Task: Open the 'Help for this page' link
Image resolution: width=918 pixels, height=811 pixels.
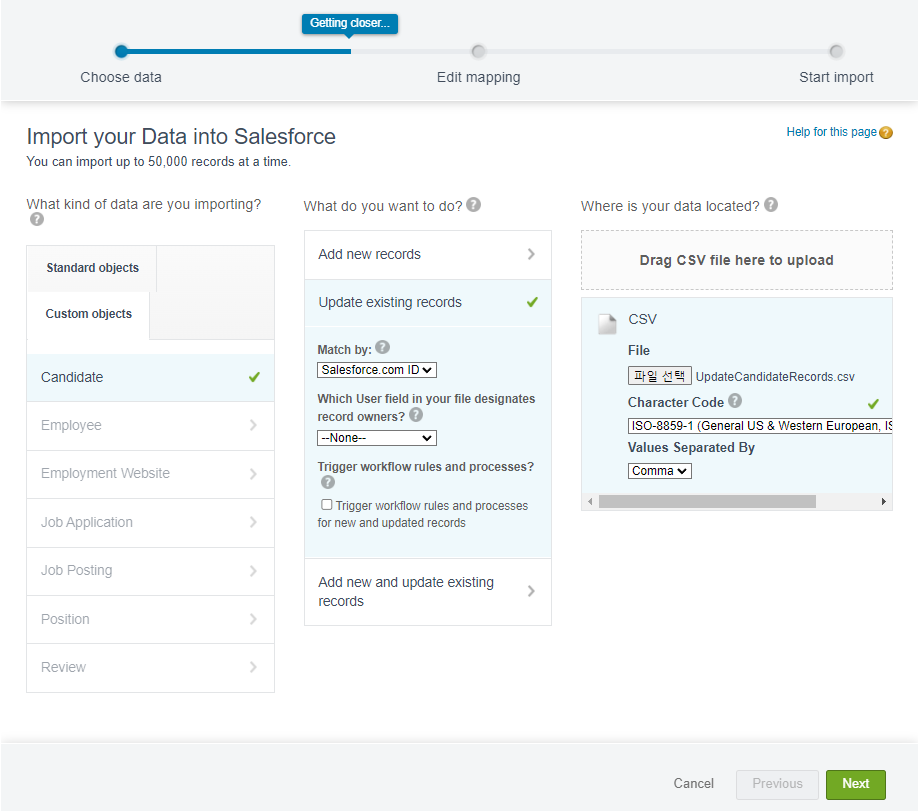Action: point(831,132)
